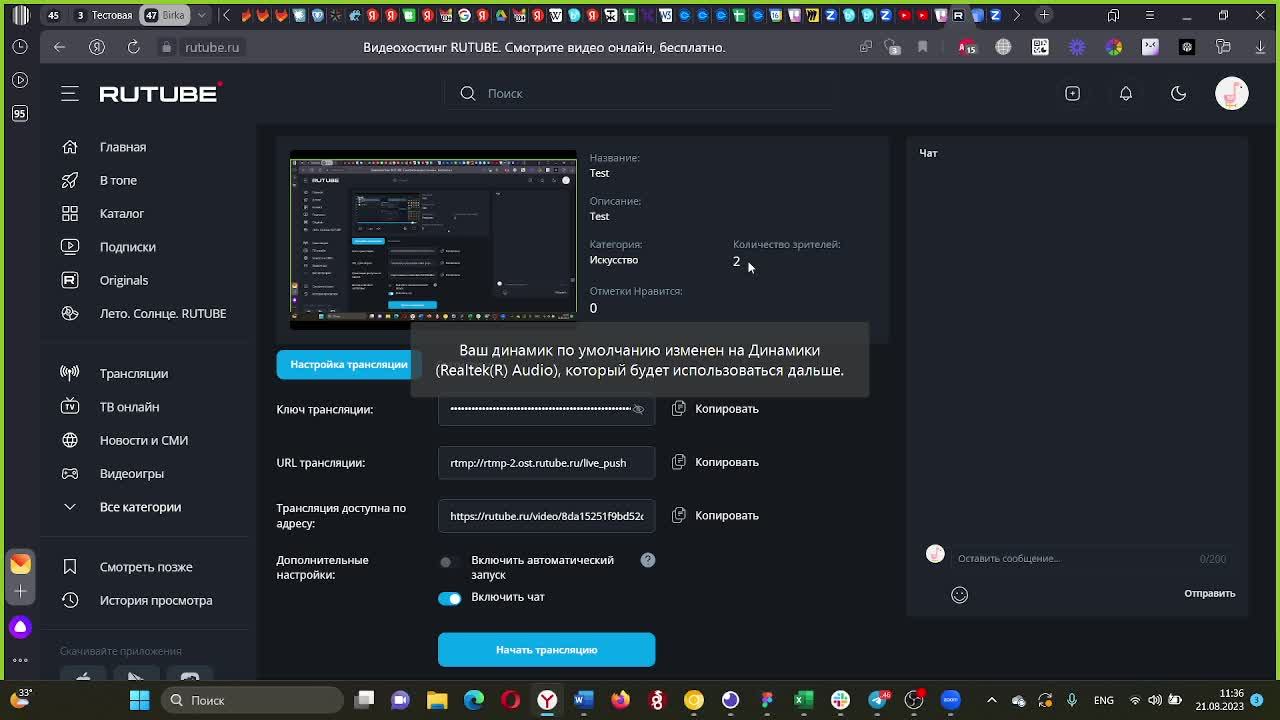1280x720 pixels.
Task: Click the Видеоигры gamepad icon
Action: pos(70,473)
